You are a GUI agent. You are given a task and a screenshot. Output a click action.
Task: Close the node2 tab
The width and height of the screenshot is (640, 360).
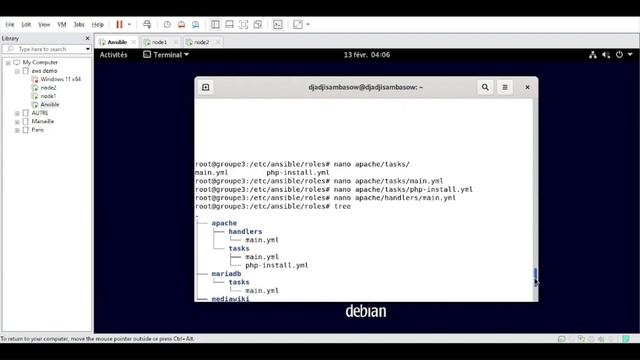pos(218,42)
